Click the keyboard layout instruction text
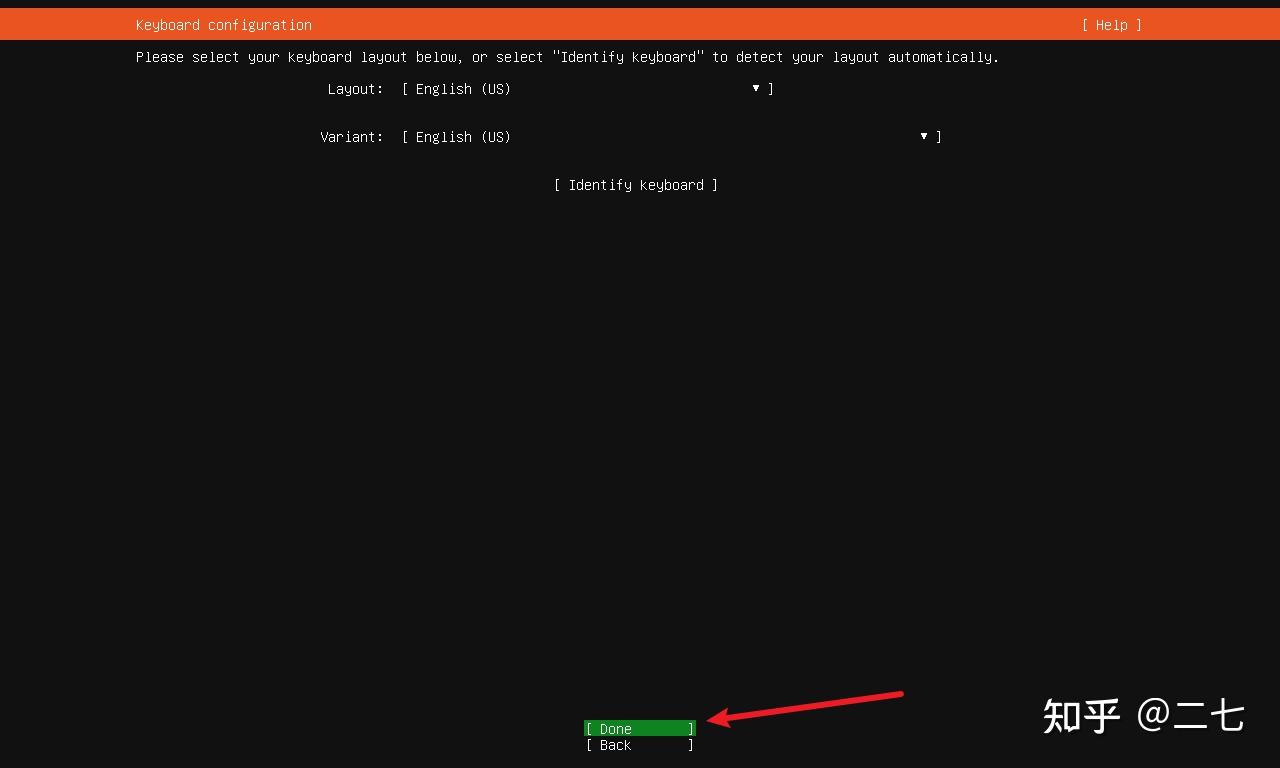The height and width of the screenshot is (768, 1280). (x=567, y=57)
